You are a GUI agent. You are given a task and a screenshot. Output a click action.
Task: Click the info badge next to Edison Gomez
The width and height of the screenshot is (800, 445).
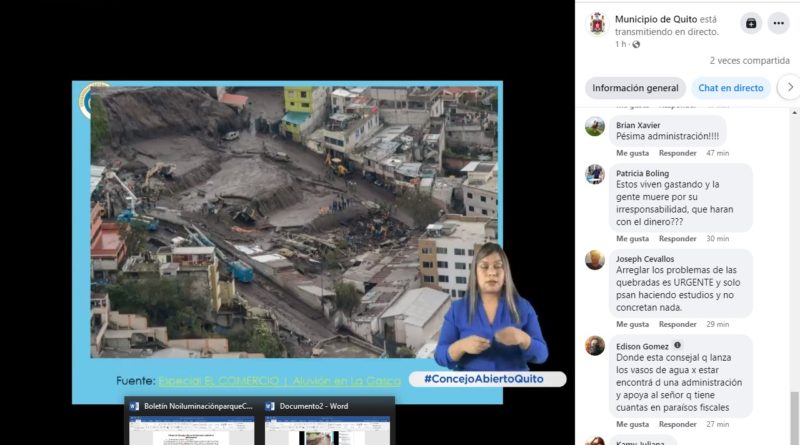(677, 345)
